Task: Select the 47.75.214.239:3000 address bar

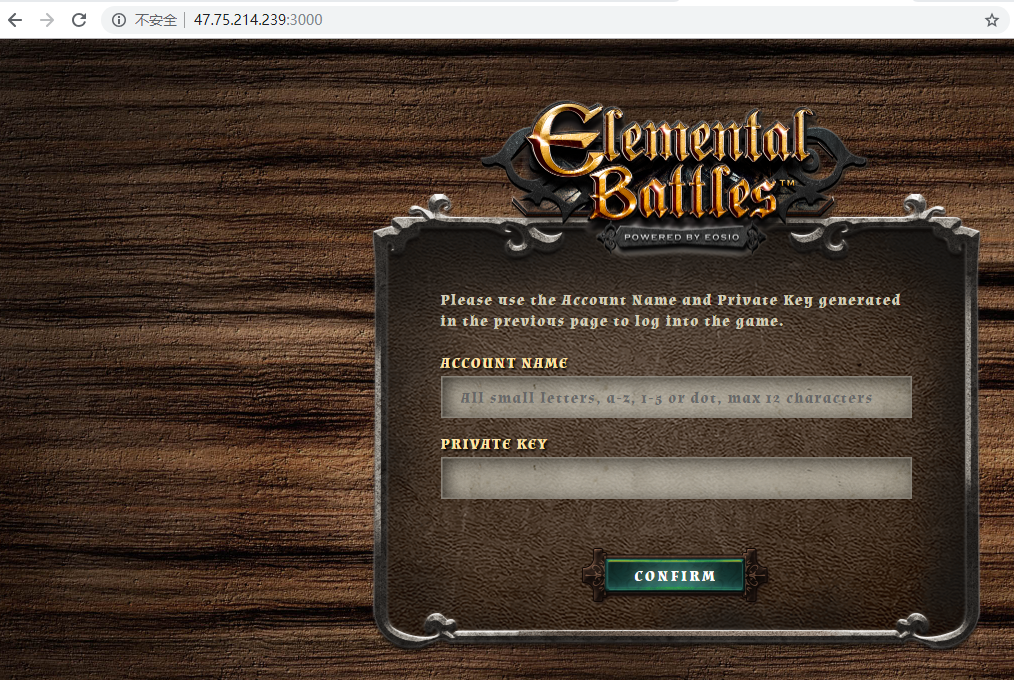Action: 258,20
